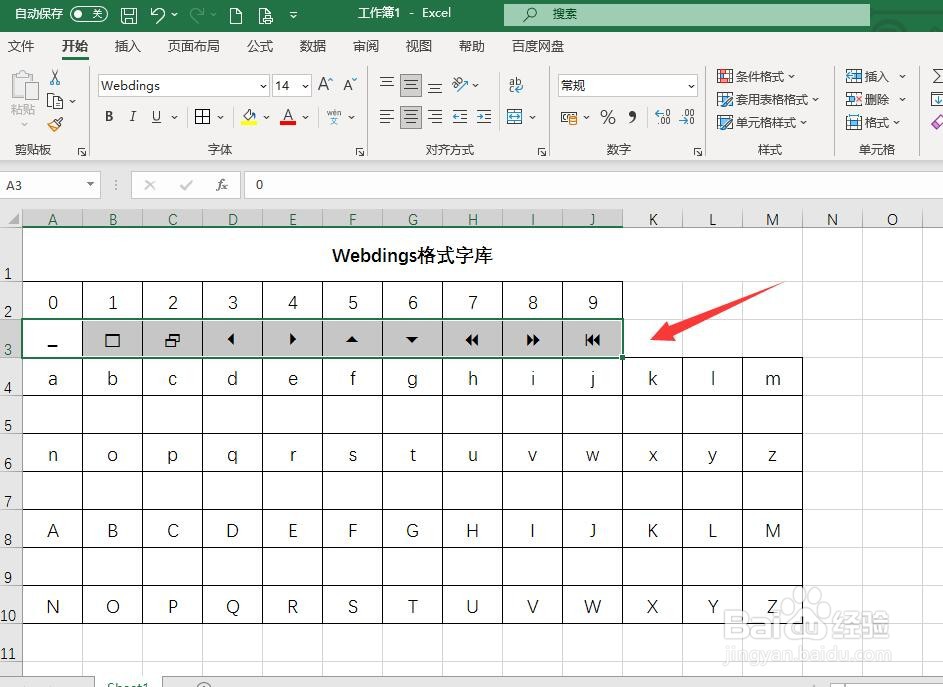943x687 pixels.
Task: Click into the formula bar showing 0
Action: [594, 185]
